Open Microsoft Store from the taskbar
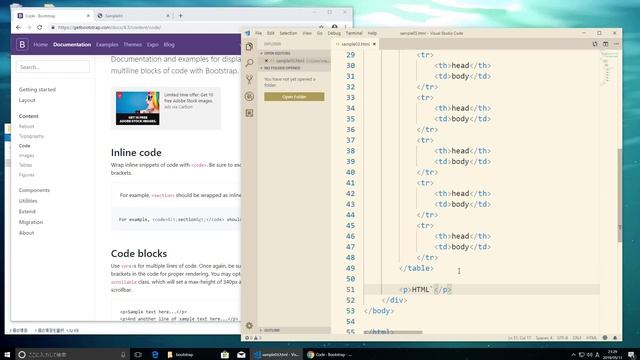Viewport: 640px width, 360px height. pyautogui.click(x=224, y=354)
